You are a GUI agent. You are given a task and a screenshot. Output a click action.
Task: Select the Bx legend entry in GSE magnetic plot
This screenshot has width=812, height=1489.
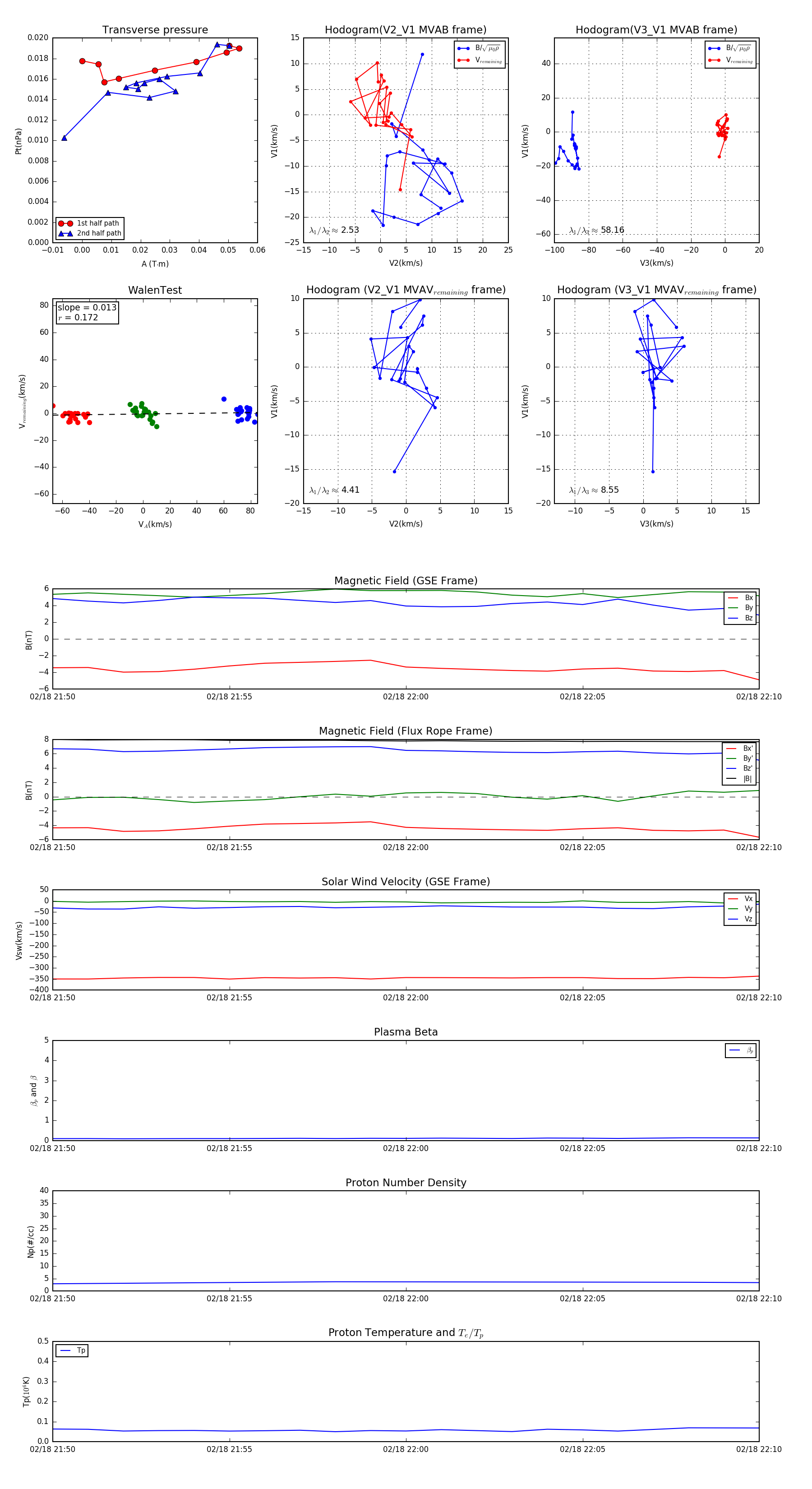click(x=740, y=598)
